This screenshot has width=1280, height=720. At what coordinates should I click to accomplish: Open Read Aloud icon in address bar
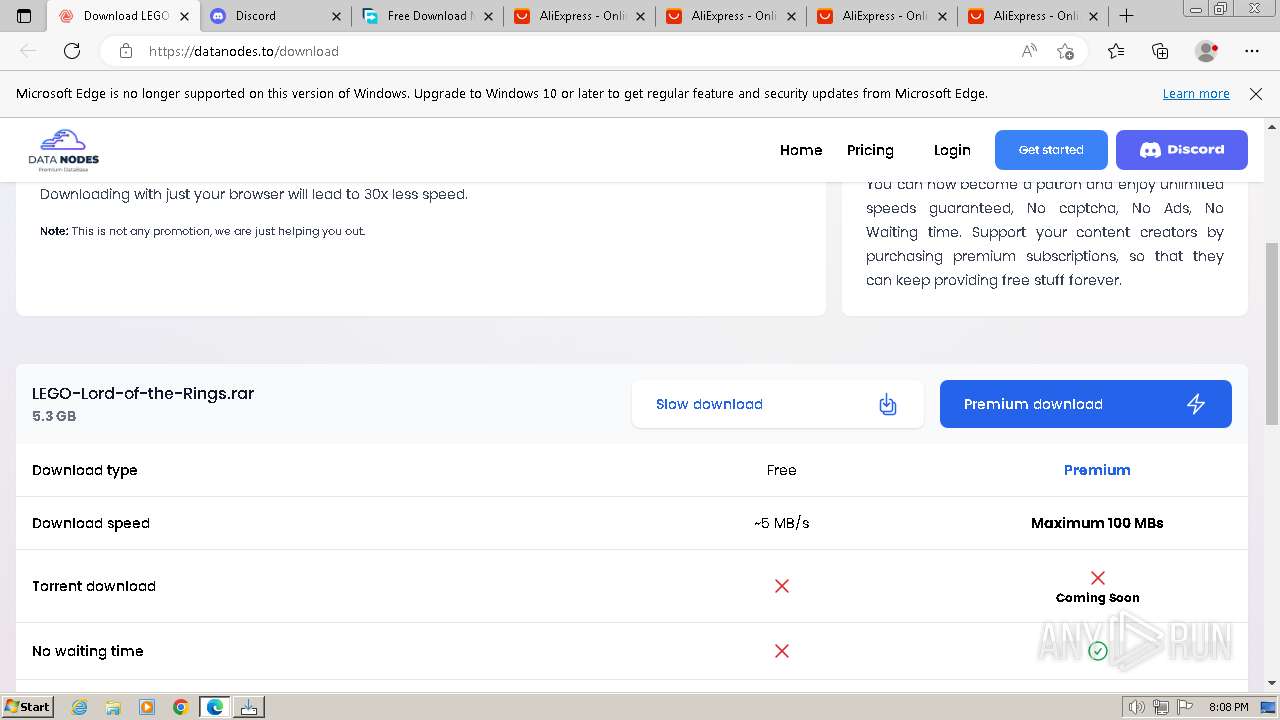[x=1029, y=51]
